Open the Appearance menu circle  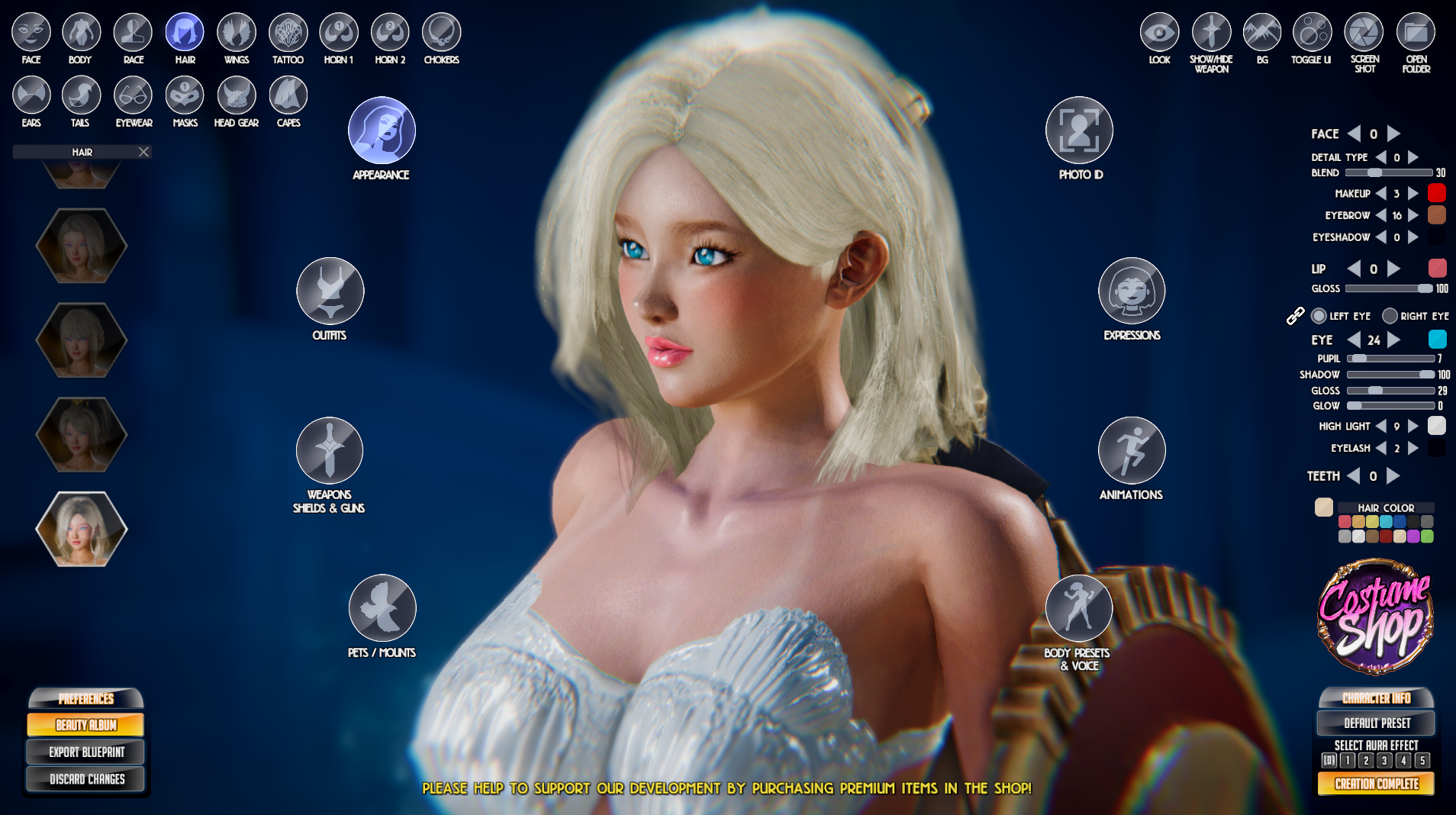click(382, 130)
